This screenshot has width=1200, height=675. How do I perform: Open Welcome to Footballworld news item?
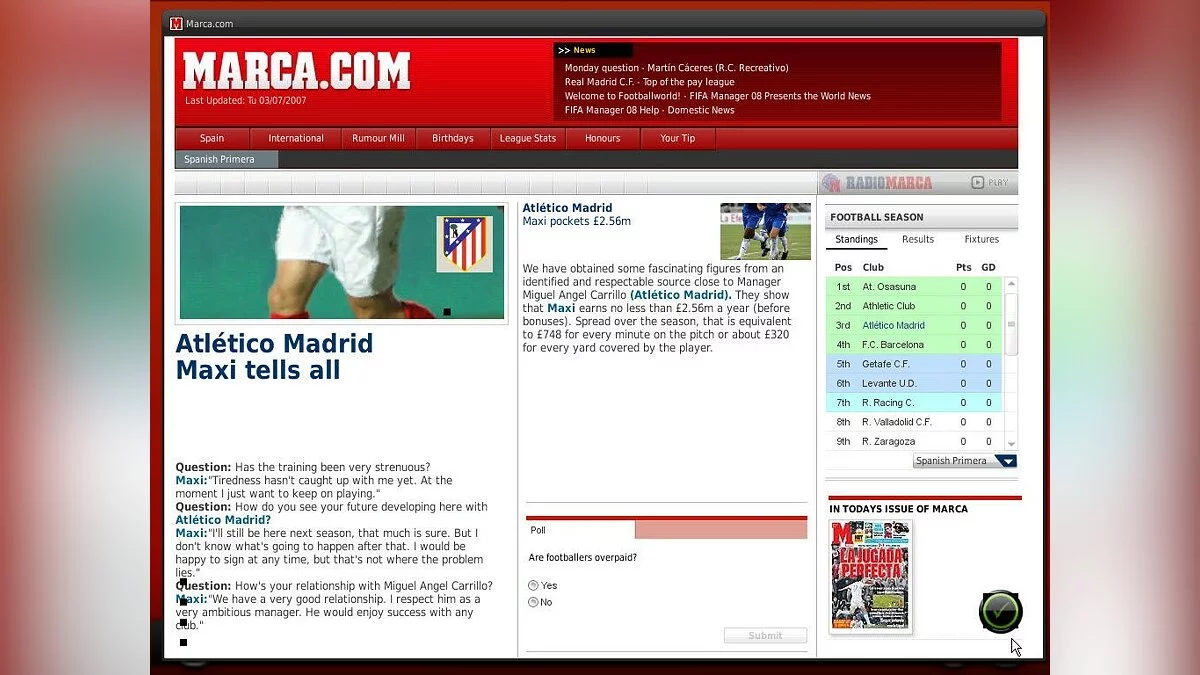[718, 96]
